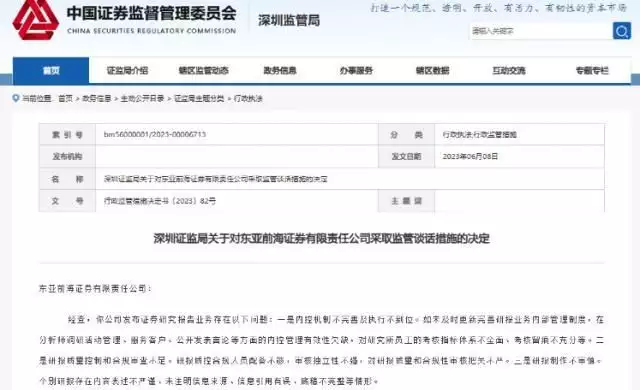
Task: Click the blue search magnifier icon
Action: (622, 31)
